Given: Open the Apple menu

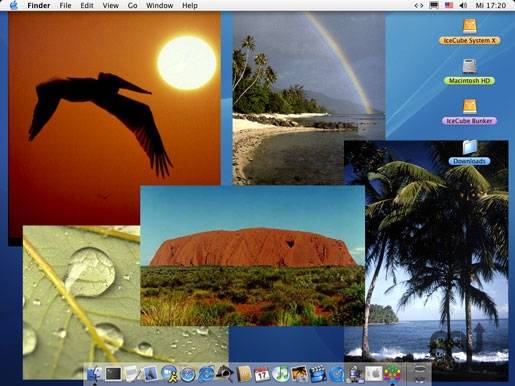Looking at the screenshot, I should tap(14, 5).
